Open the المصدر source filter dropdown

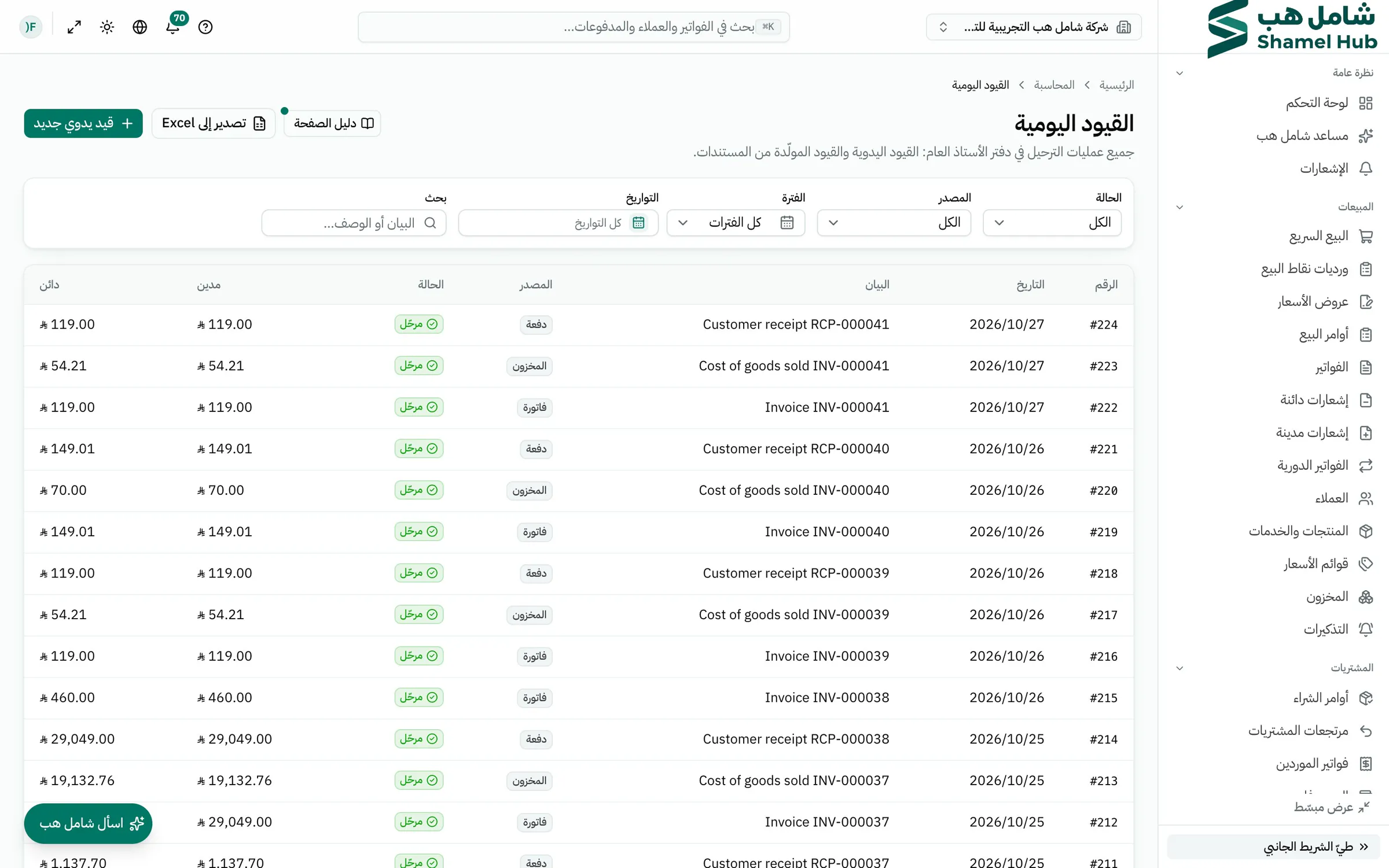click(894, 223)
